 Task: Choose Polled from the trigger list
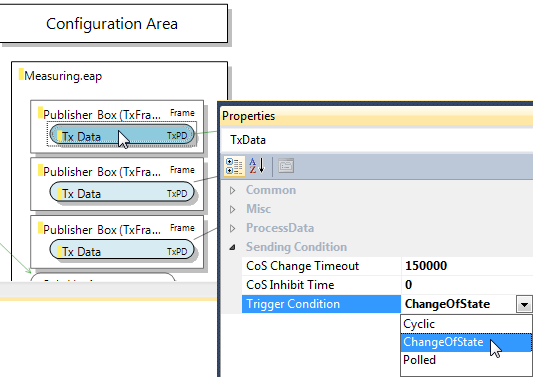coord(466,360)
